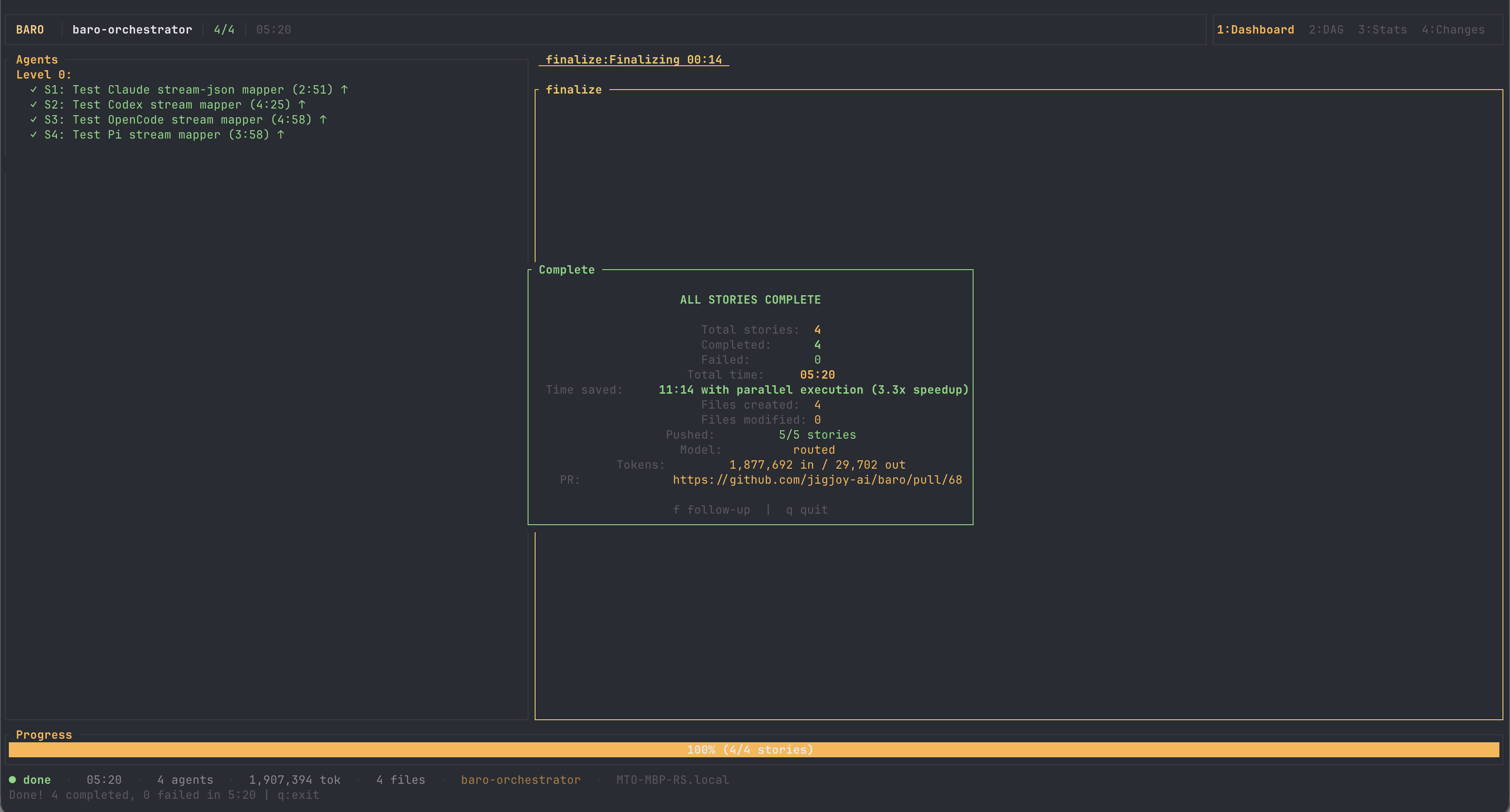Click the 1,907,394 tok status entry
Image resolution: width=1510 pixels, height=812 pixels.
click(x=295, y=779)
